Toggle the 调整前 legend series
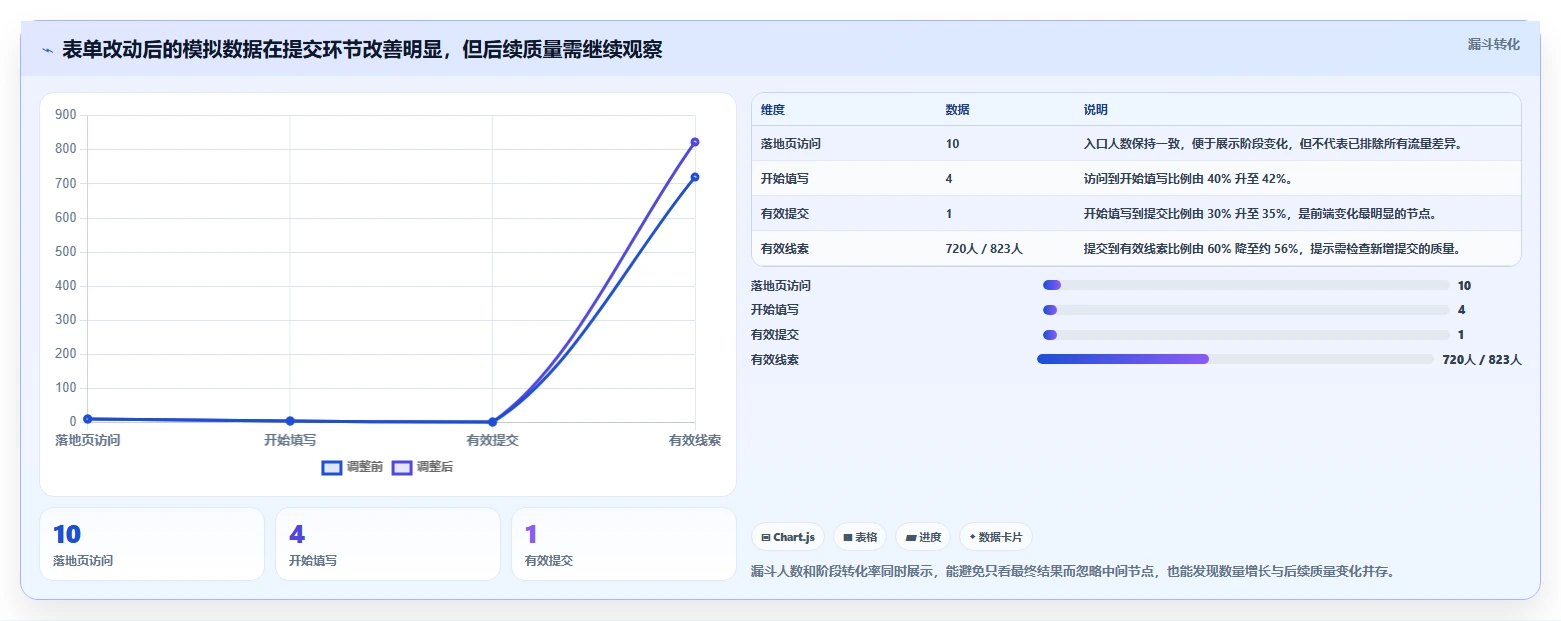The width and height of the screenshot is (1561, 621). [352, 467]
